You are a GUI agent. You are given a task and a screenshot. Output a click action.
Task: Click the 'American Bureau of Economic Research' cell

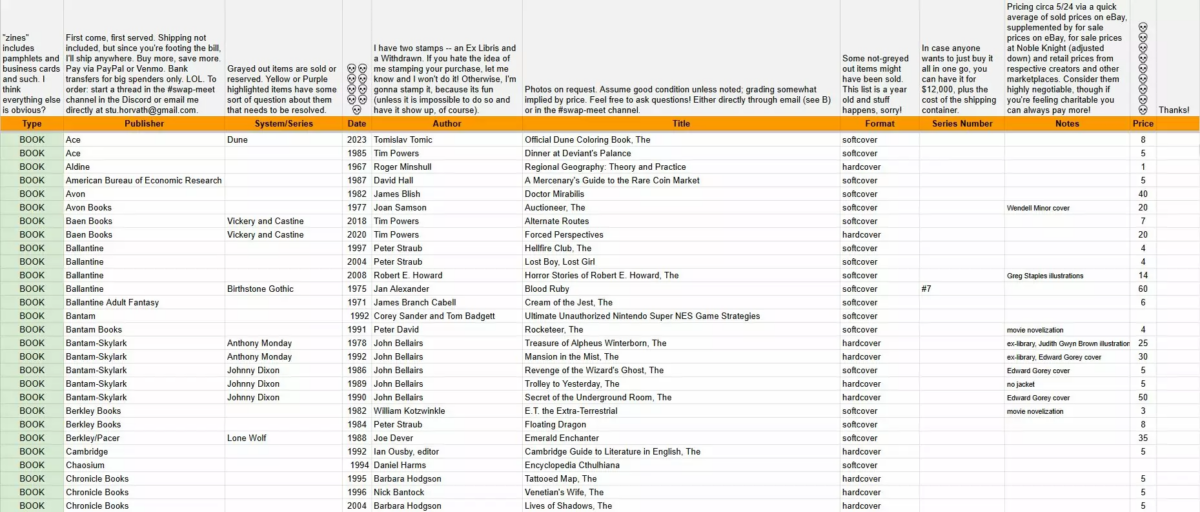[x=143, y=181]
